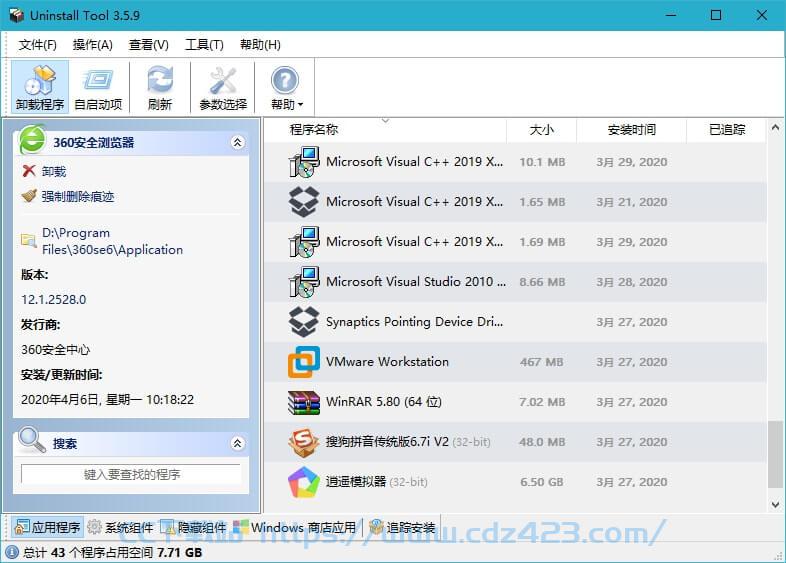The width and height of the screenshot is (786, 563).
Task: Click Dropbox-style icon of 1.65 MB Visual C++ row
Action: [304, 202]
